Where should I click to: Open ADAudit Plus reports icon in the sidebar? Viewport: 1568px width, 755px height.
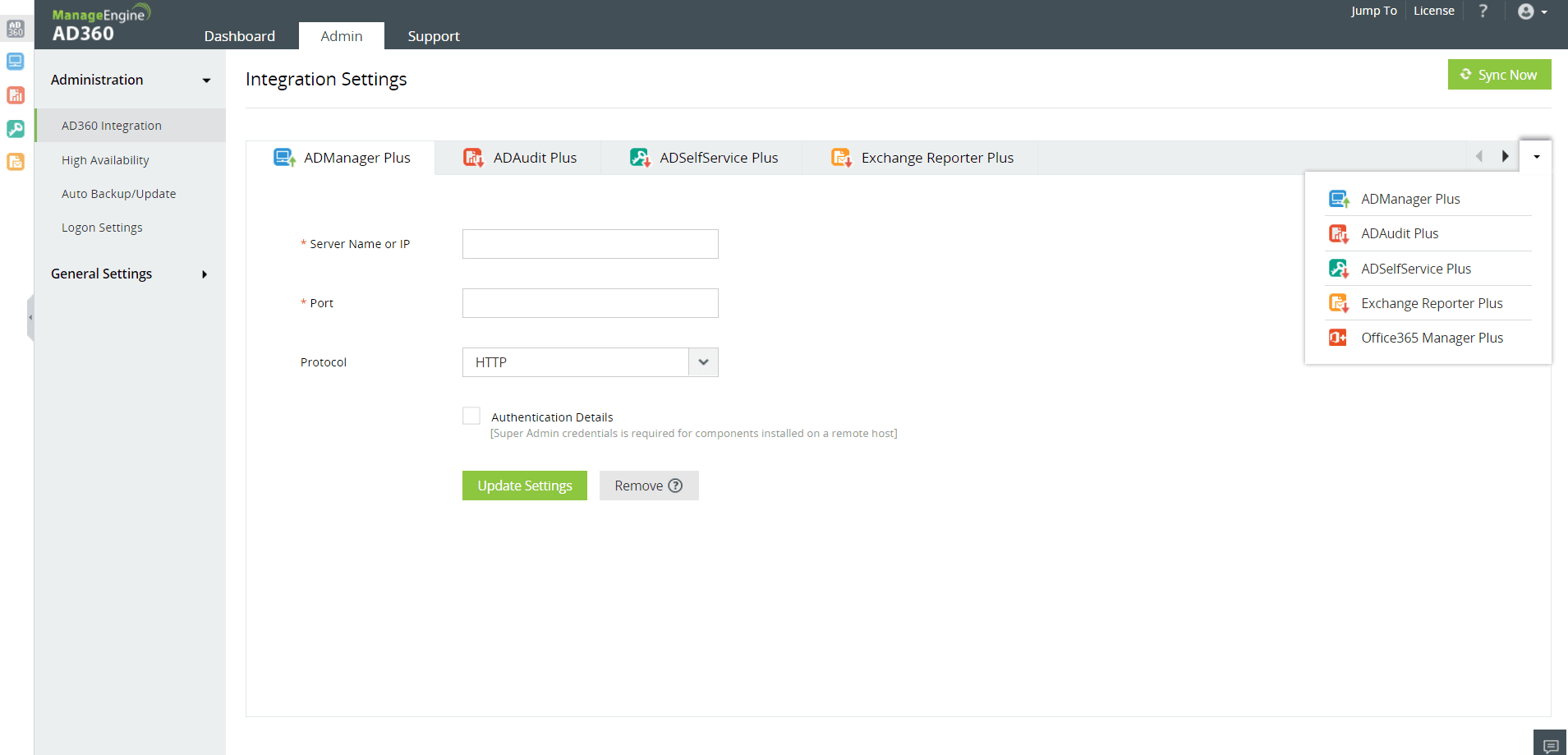point(16,95)
